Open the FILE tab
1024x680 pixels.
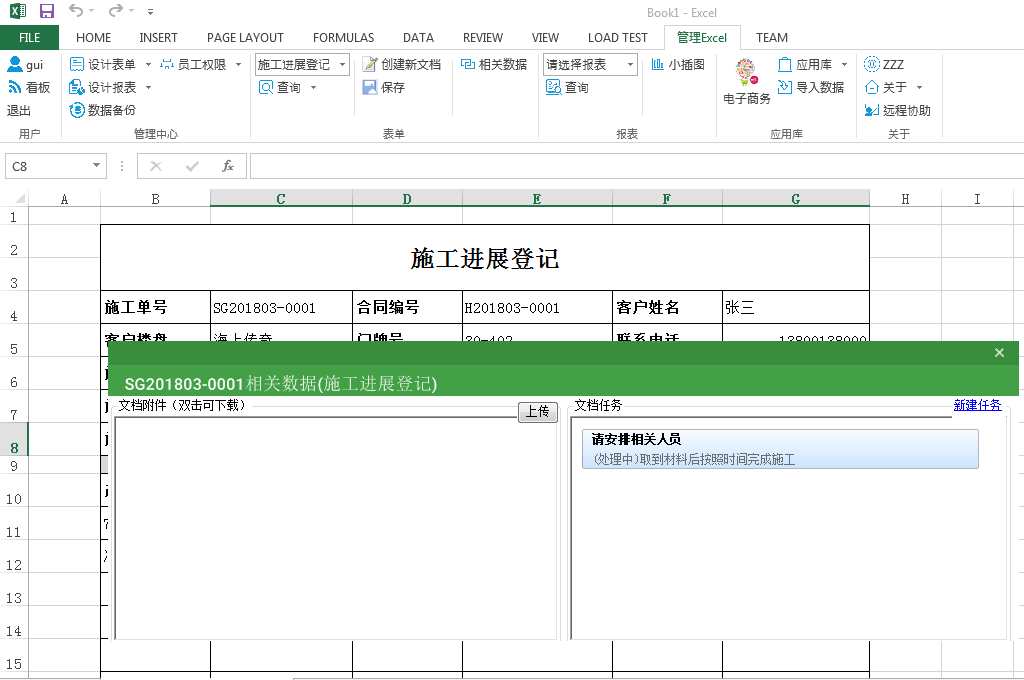click(29, 38)
